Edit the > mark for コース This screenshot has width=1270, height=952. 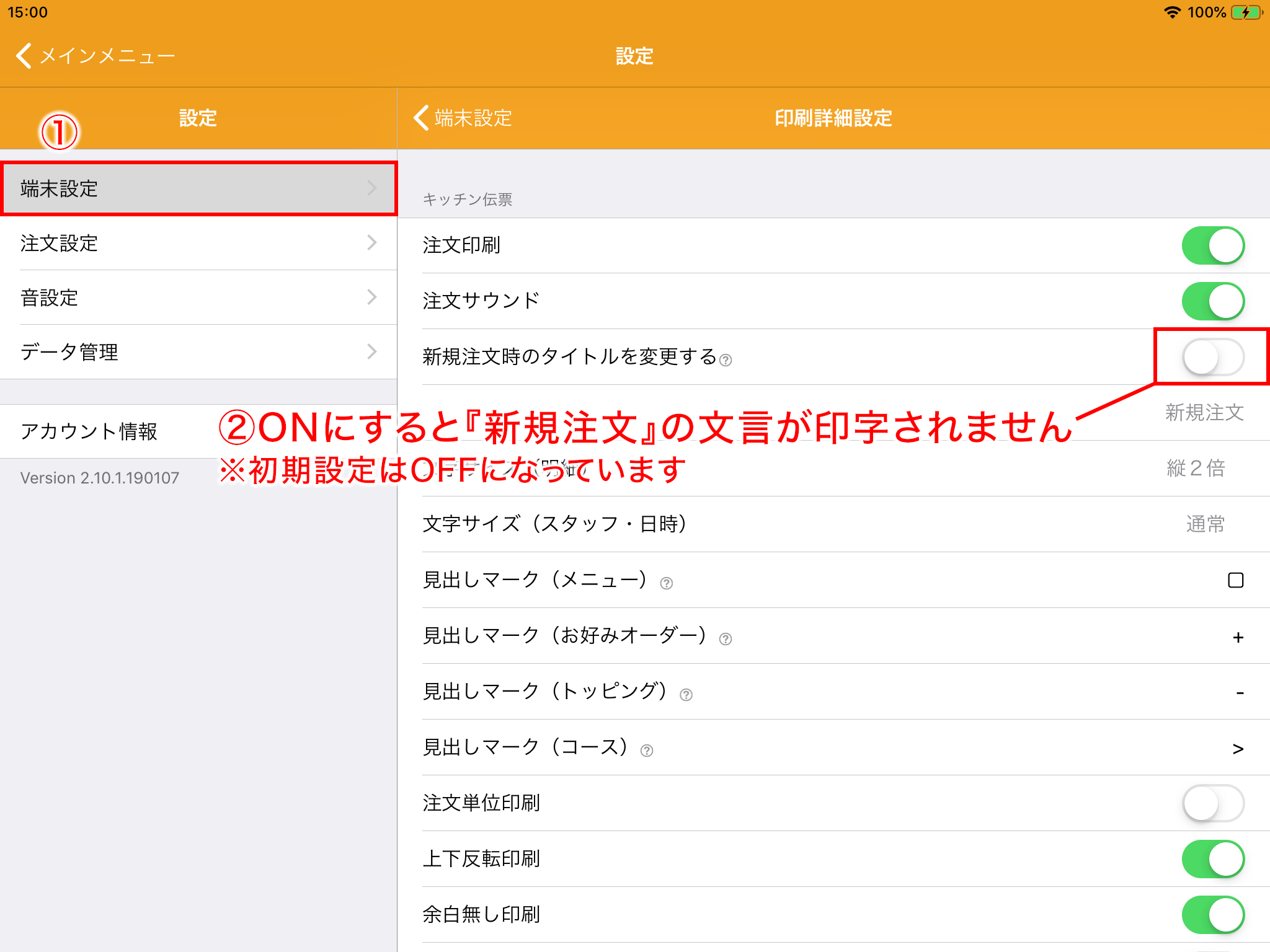point(1238,749)
